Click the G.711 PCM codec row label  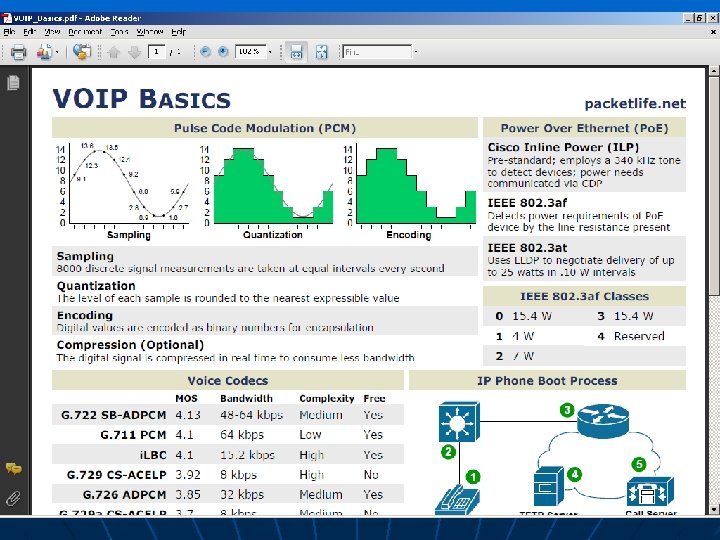point(133,435)
